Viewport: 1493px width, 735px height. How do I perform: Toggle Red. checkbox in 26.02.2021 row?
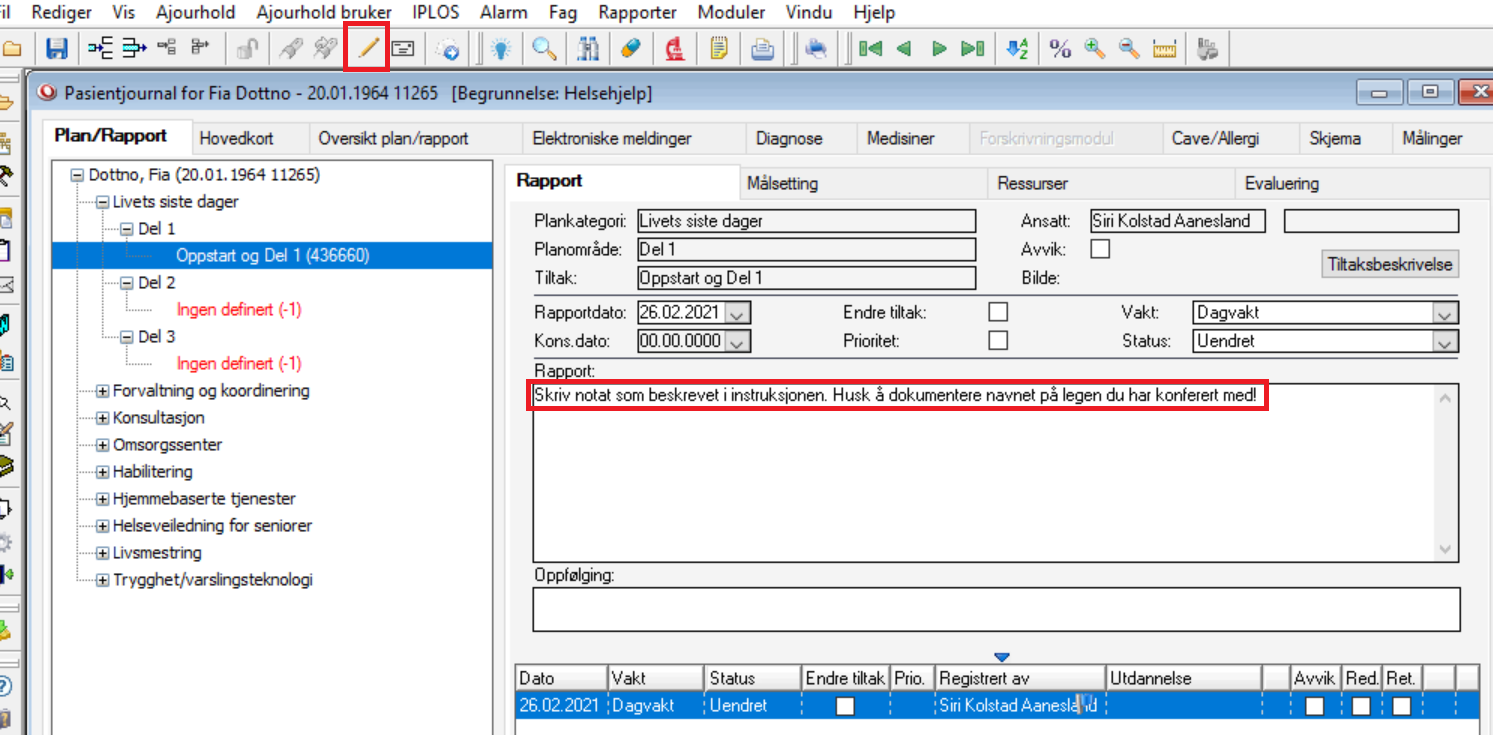tap(1361, 706)
